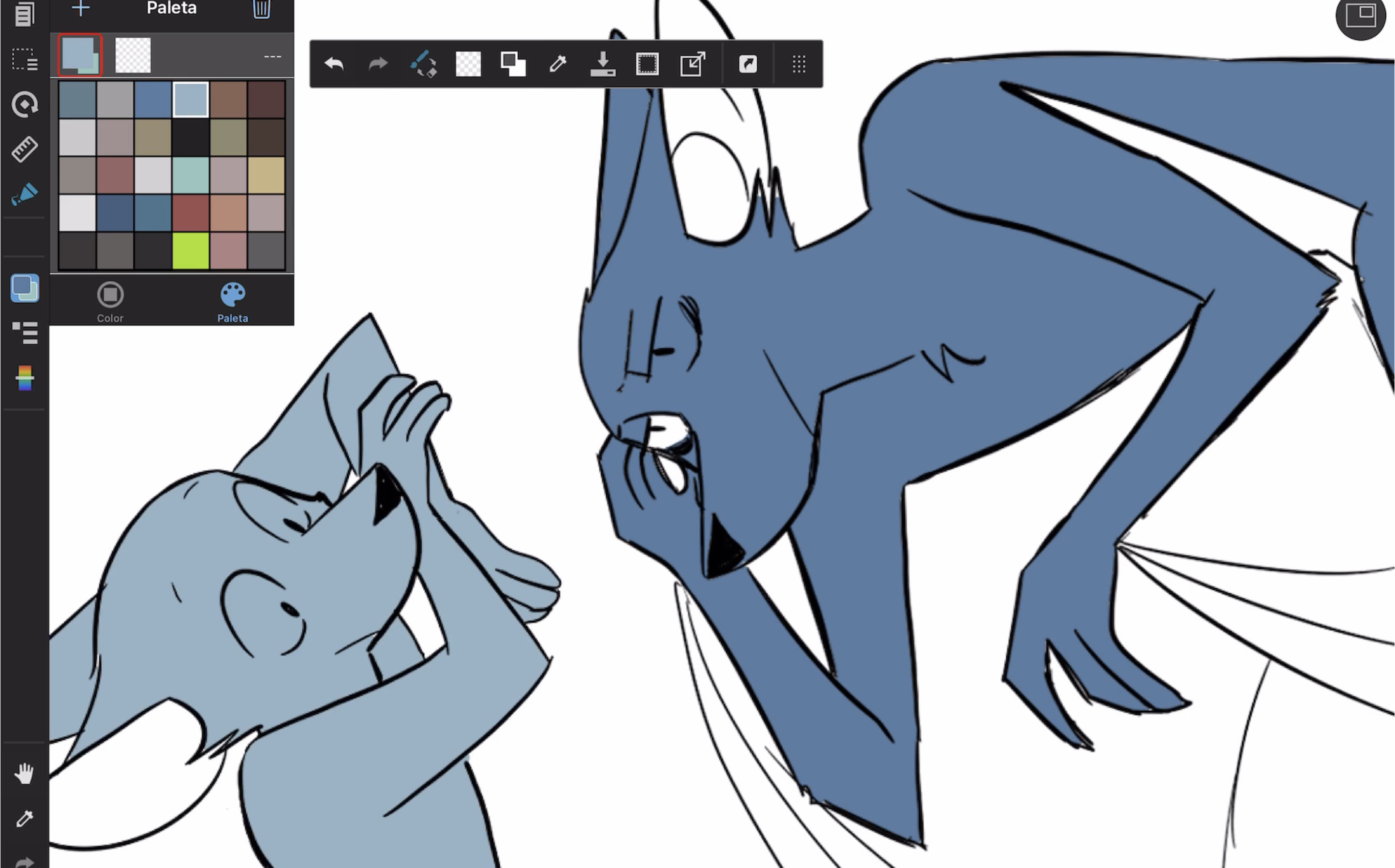Pick the dark navy blue swatch in fourth row
The image size is (1395, 868).
coord(115,213)
